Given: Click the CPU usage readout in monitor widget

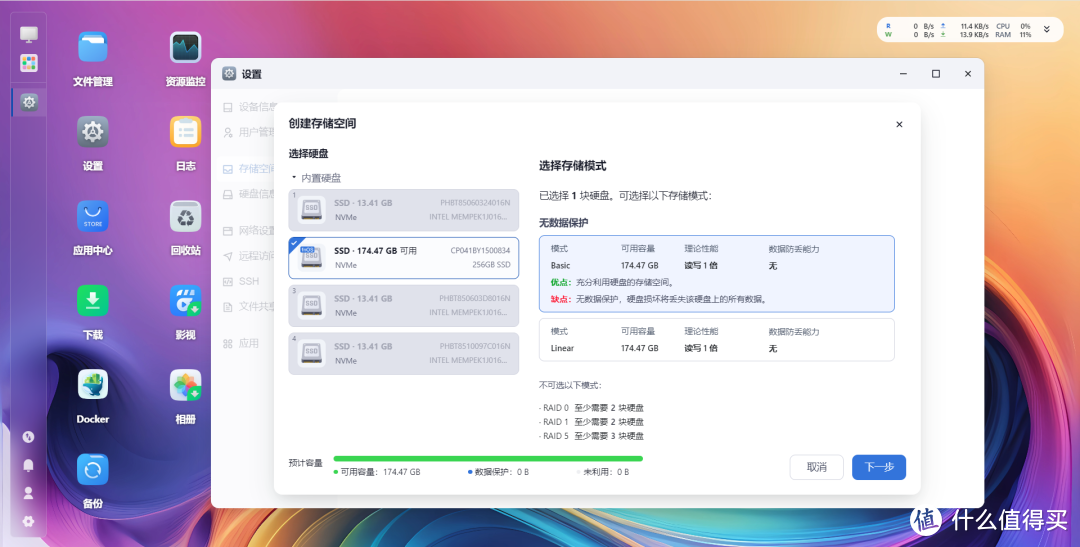Looking at the screenshot, I should pyautogui.click(x=1013, y=26).
